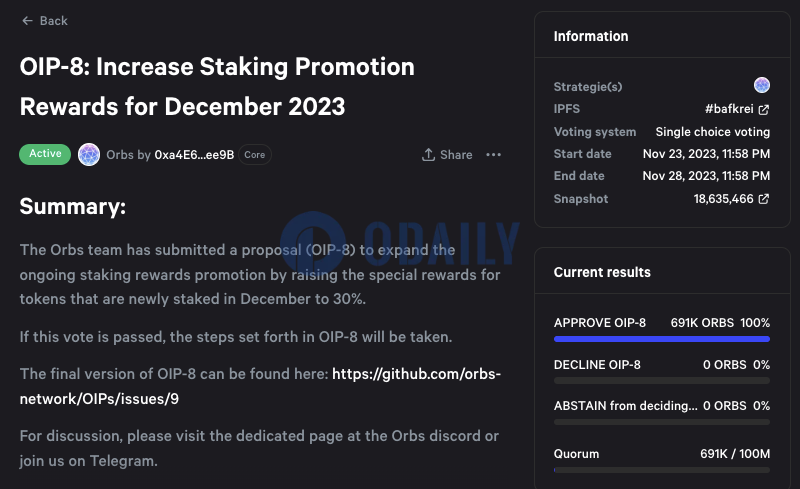This screenshot has height=489, width=800.
Task: Open the GitHub OIPs issues link
Action: 260,386
